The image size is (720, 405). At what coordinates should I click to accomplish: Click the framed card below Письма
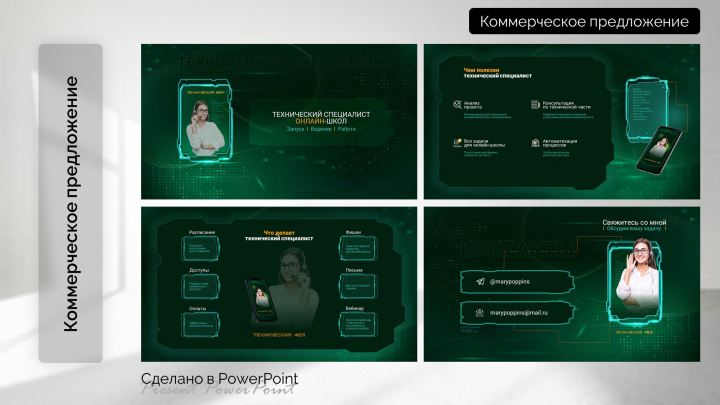[358, 287]
